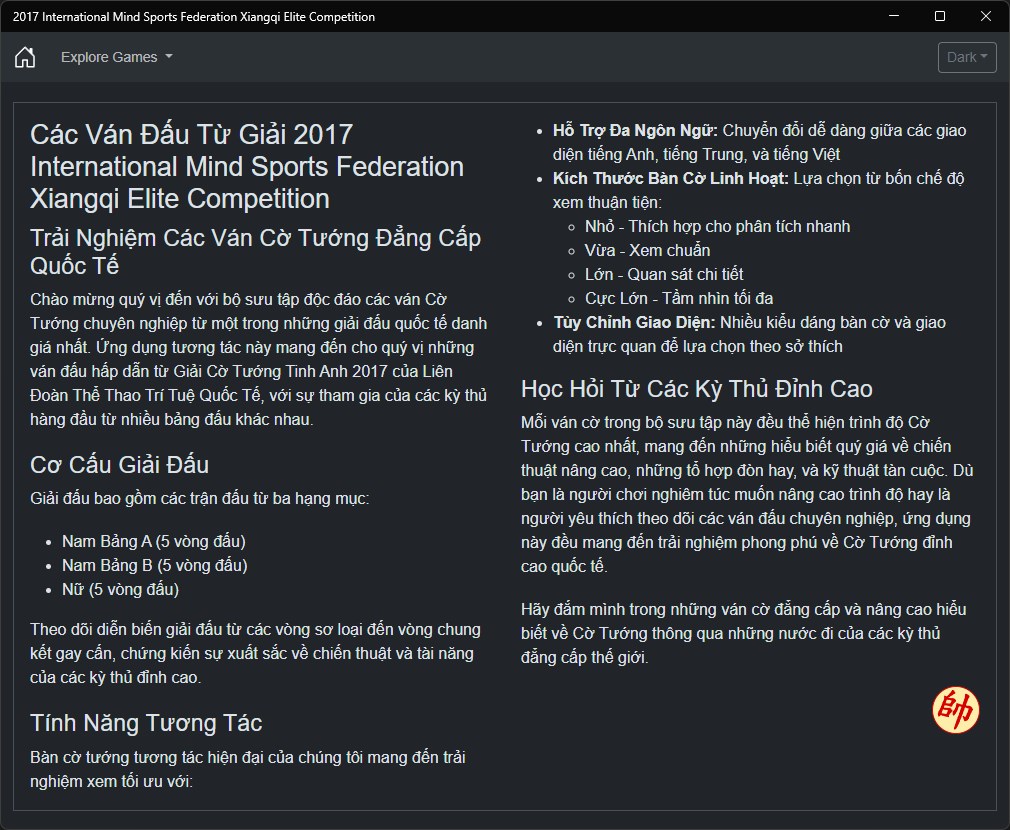This screenshot has width=1010, height=830.
Task: Click the main 'Các Ván Đấu Từ Giải 2017' title
Action: (x=247, y=167)
